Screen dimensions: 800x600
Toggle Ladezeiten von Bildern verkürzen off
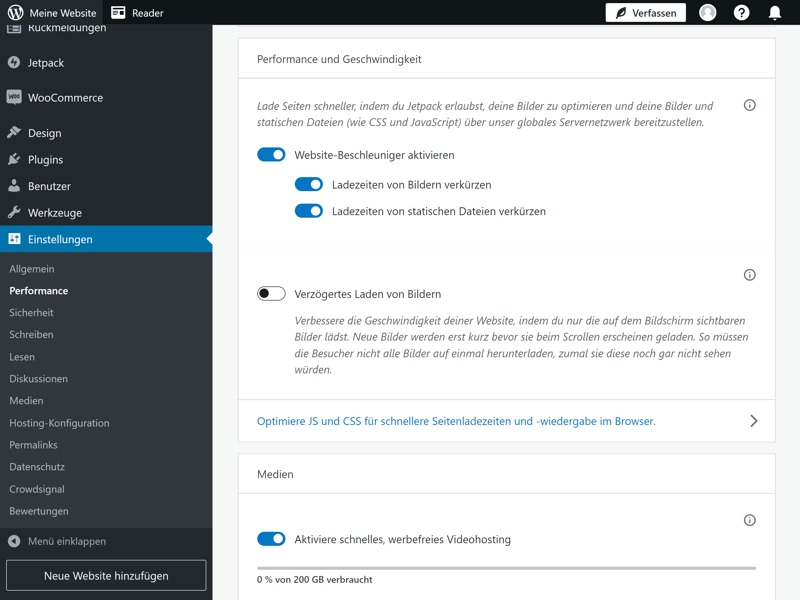[308, 185]
